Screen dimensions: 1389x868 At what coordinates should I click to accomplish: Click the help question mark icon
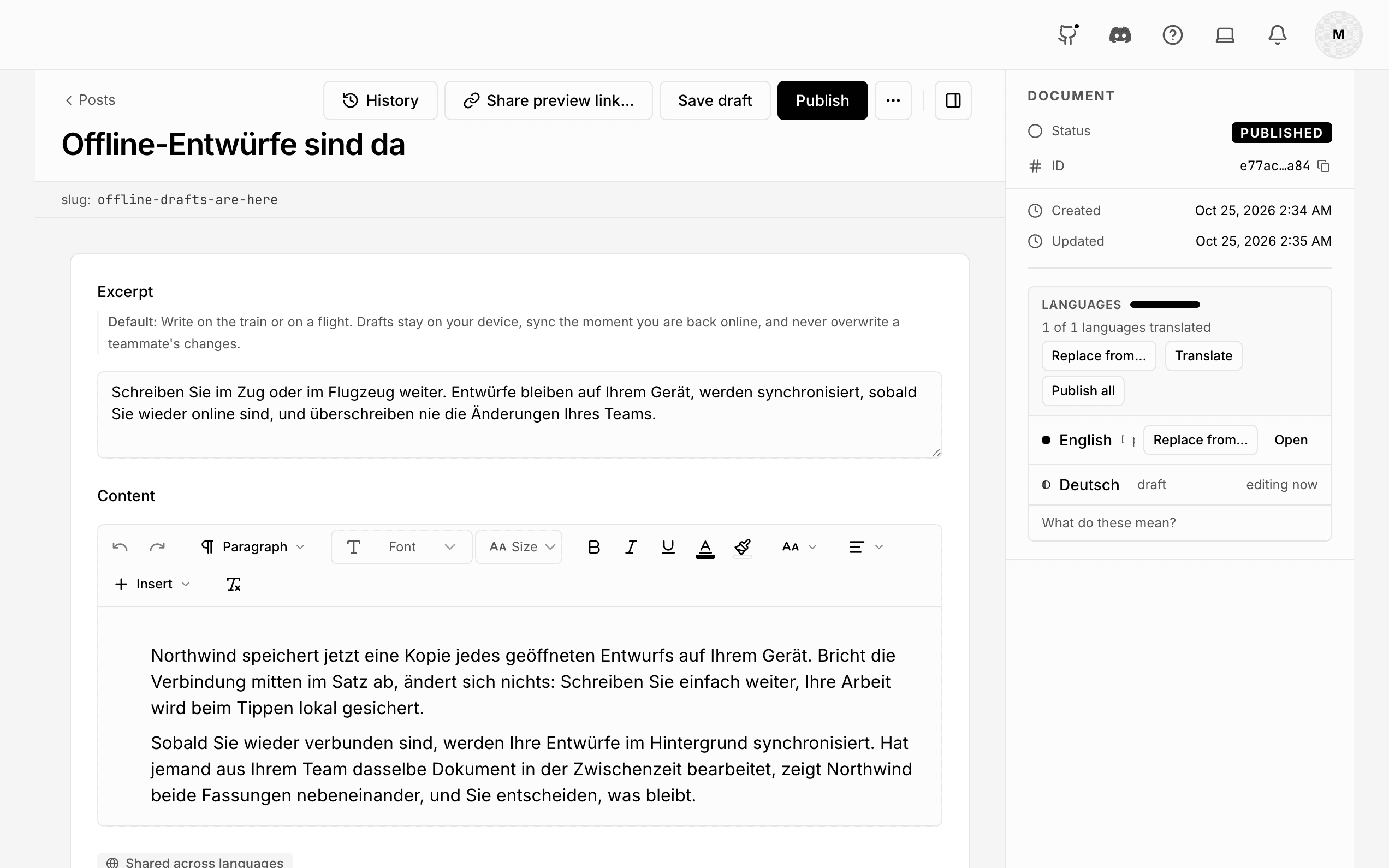[1172, 35]
